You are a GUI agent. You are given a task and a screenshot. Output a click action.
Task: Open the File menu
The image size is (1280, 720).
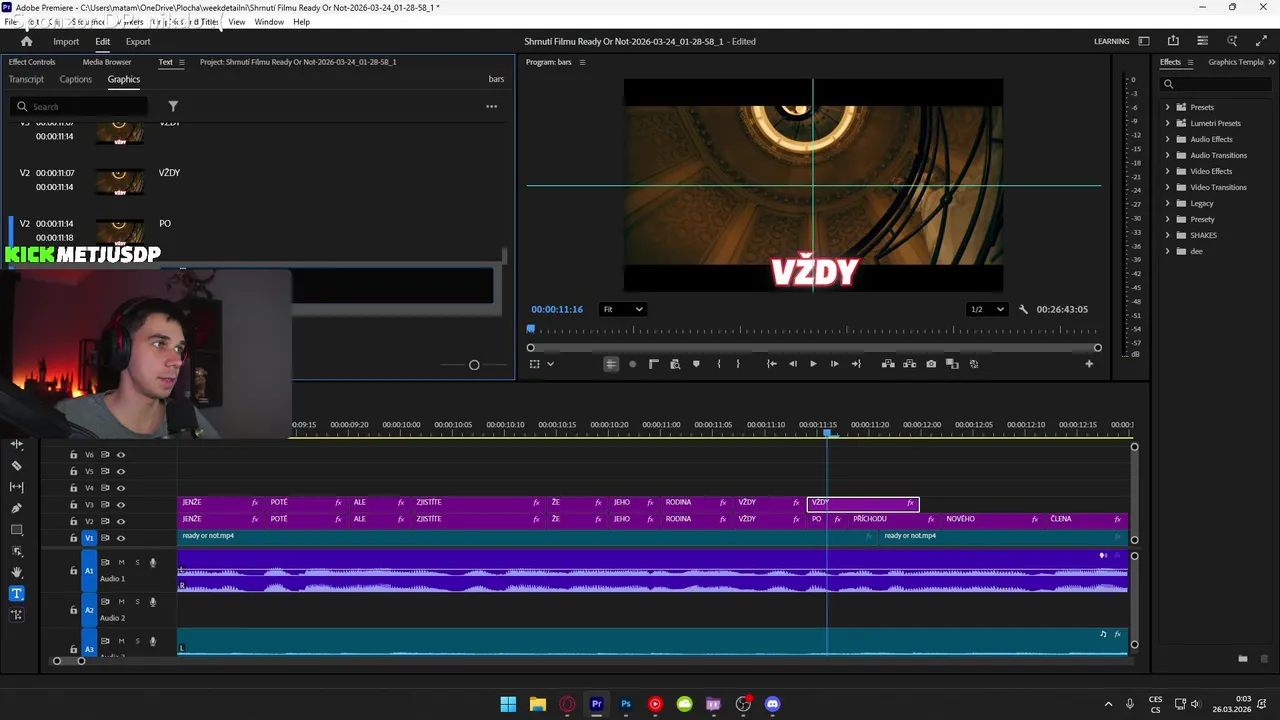9,22
